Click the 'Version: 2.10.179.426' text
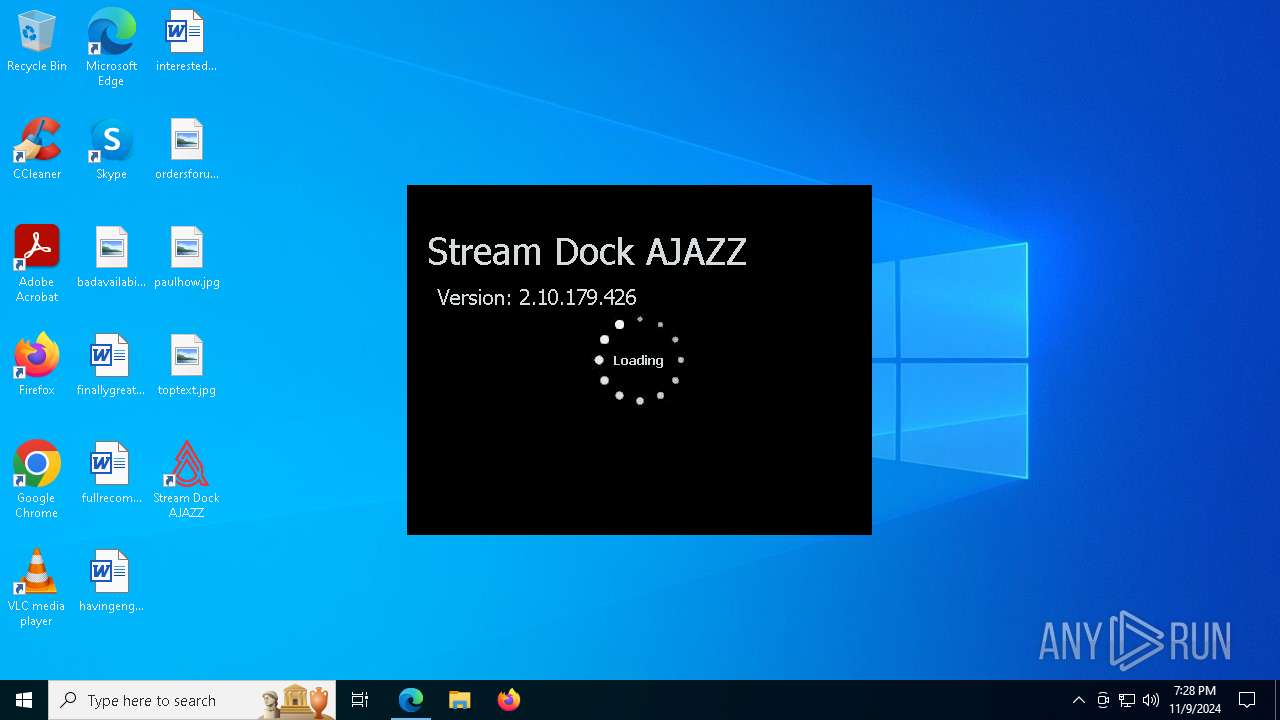This screenshot has width=1280, height=720. [537, 297]
